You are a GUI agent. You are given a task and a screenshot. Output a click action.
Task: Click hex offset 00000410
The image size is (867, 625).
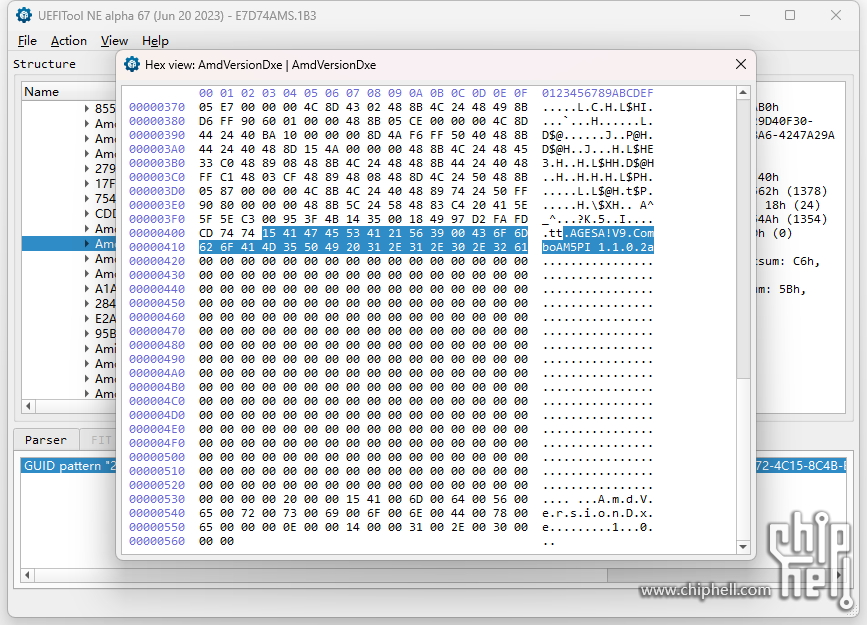click(x=157, y=247)
